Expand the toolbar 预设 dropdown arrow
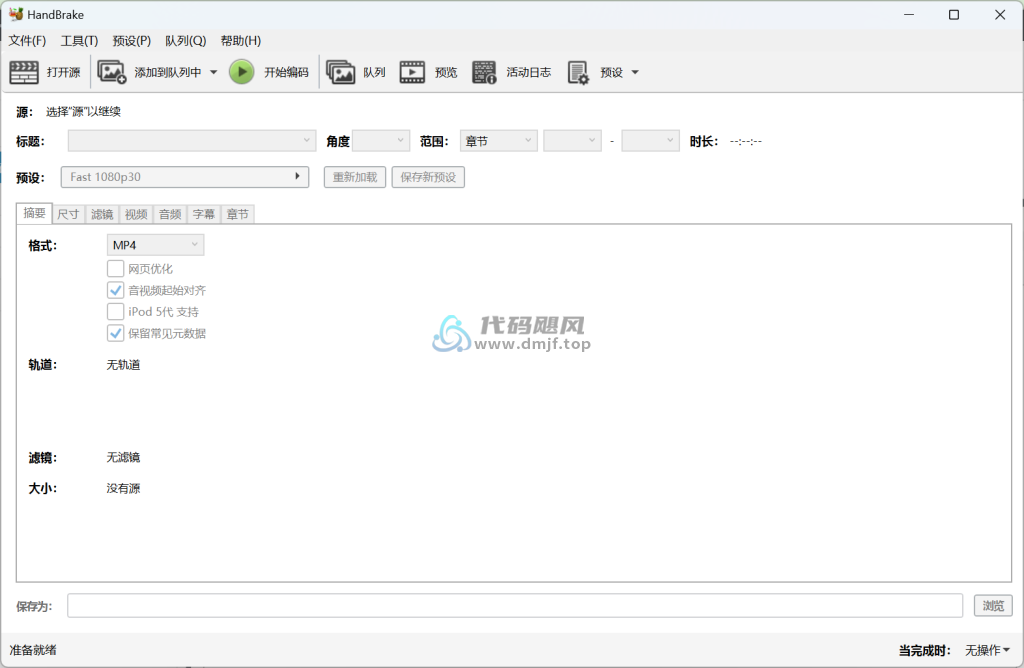The image size is (1024, 668). pos(635,72)
